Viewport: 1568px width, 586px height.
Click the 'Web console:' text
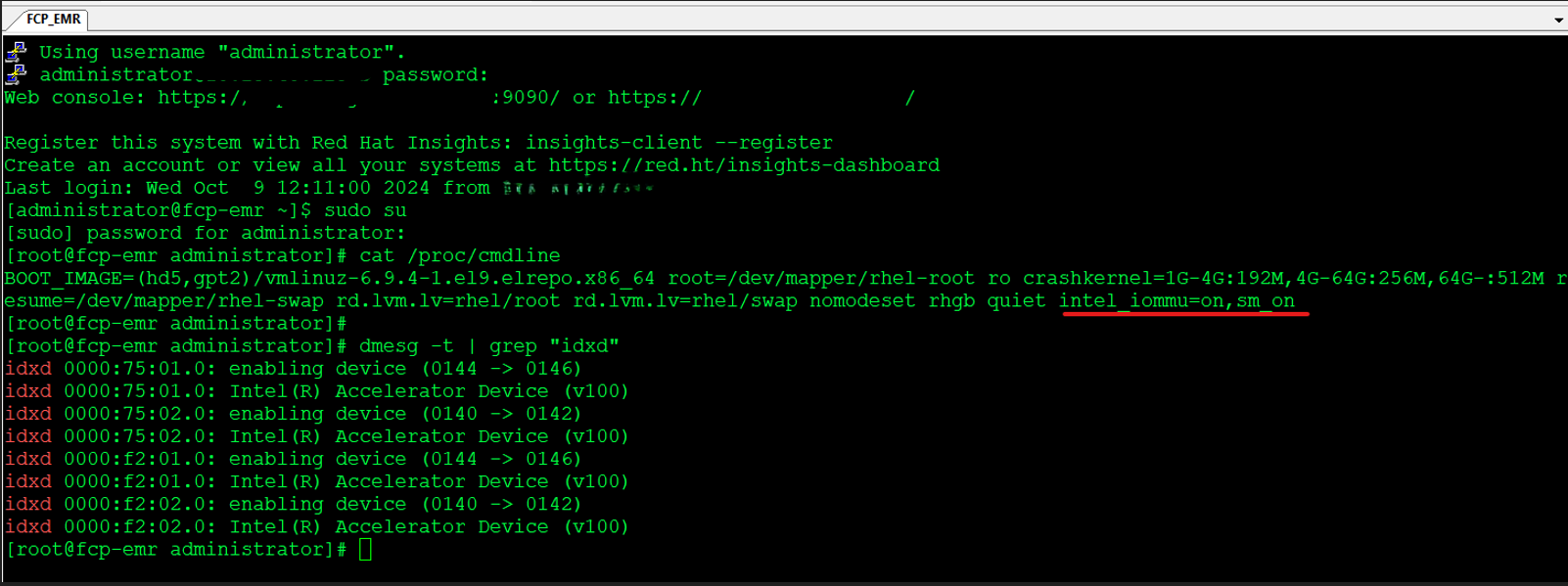[74, 98]
